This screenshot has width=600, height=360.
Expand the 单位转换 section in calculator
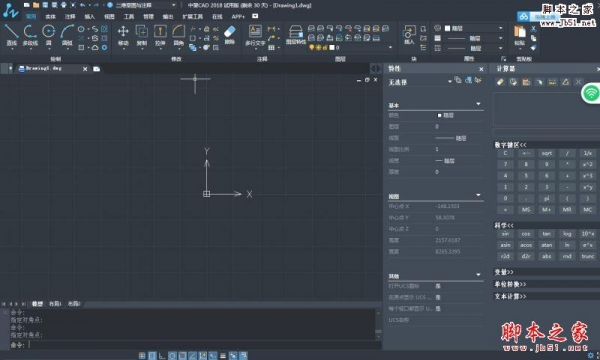(x=510, y=284)
